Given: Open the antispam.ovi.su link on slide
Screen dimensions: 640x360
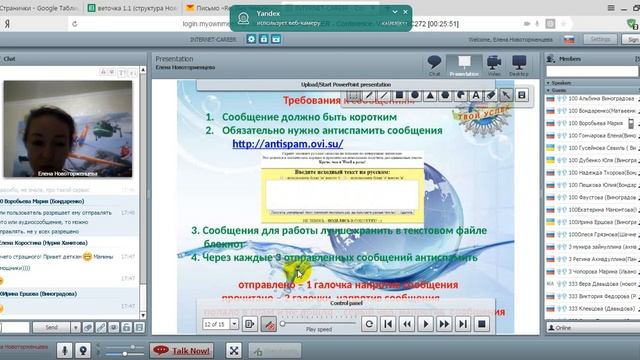Looking at the screenshot, I should point(288,144).
